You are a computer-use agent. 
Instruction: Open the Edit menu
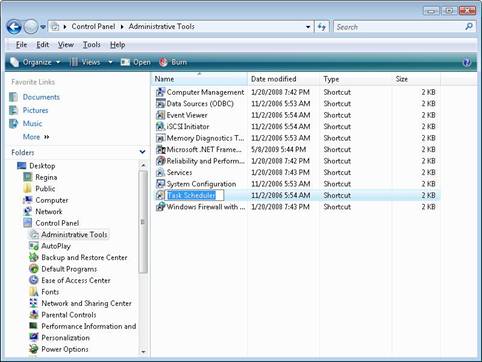(x=43, y=45)
